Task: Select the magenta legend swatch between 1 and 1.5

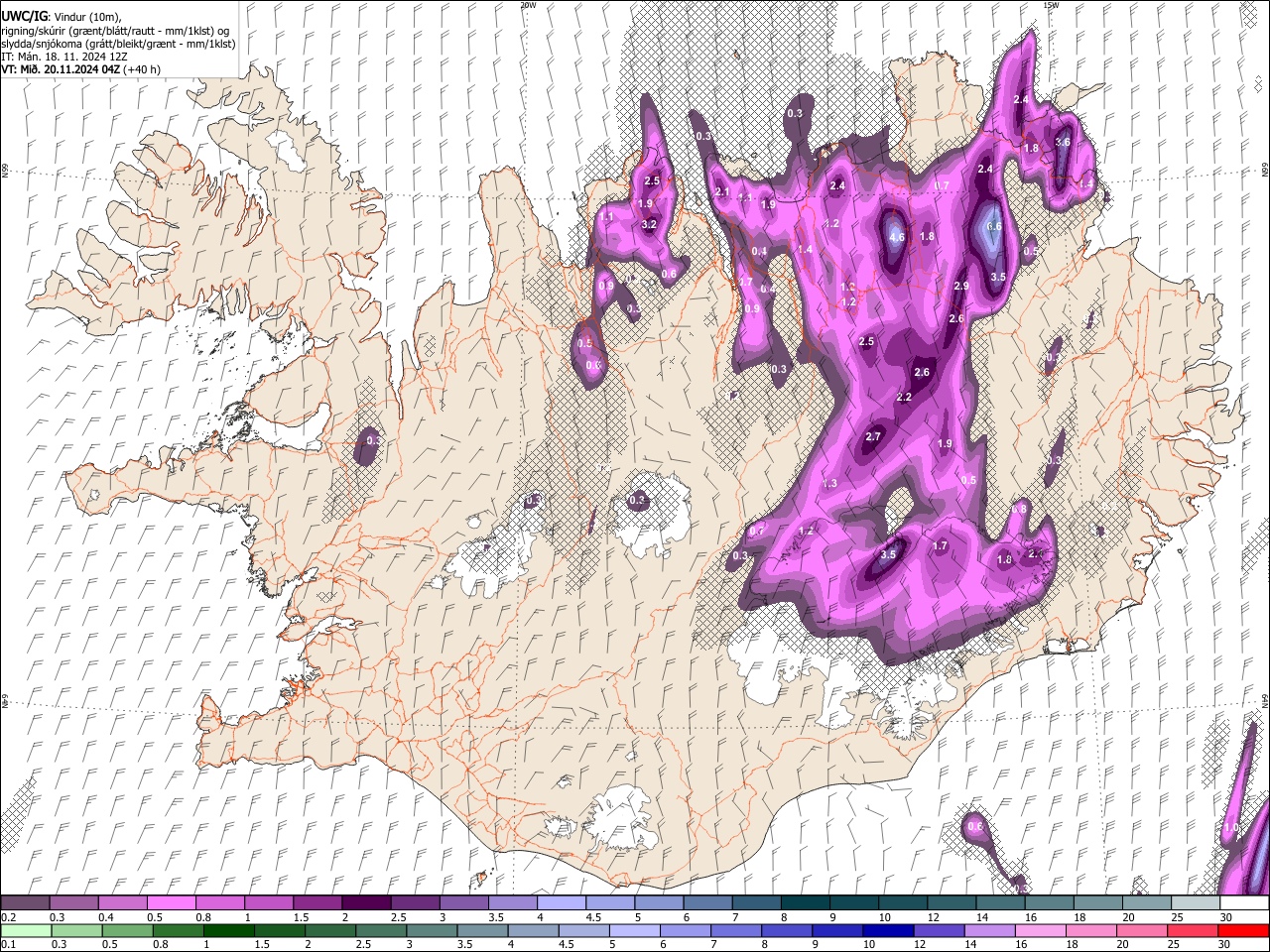Action: [268, 903]
